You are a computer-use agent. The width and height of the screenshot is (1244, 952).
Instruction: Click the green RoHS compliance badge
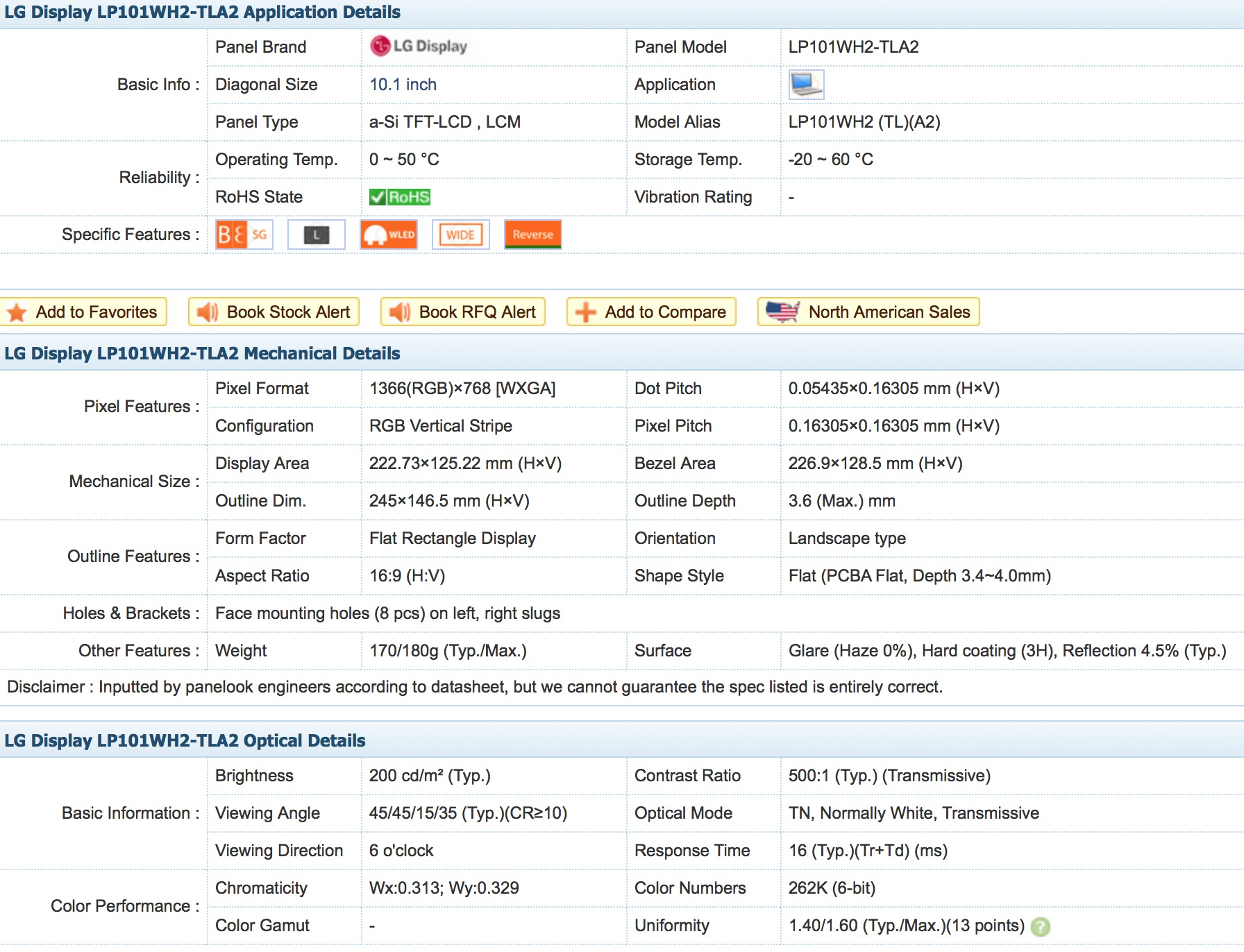pos(400,197)
